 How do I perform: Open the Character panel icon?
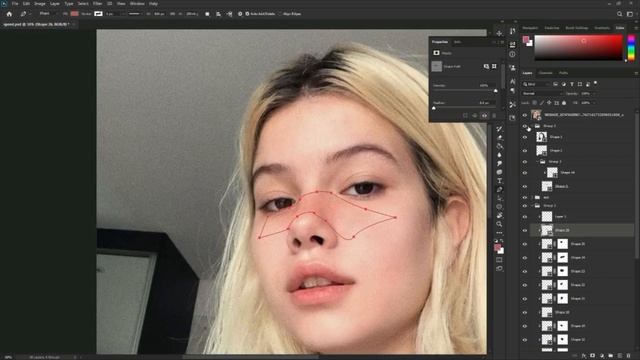point(512,82)
